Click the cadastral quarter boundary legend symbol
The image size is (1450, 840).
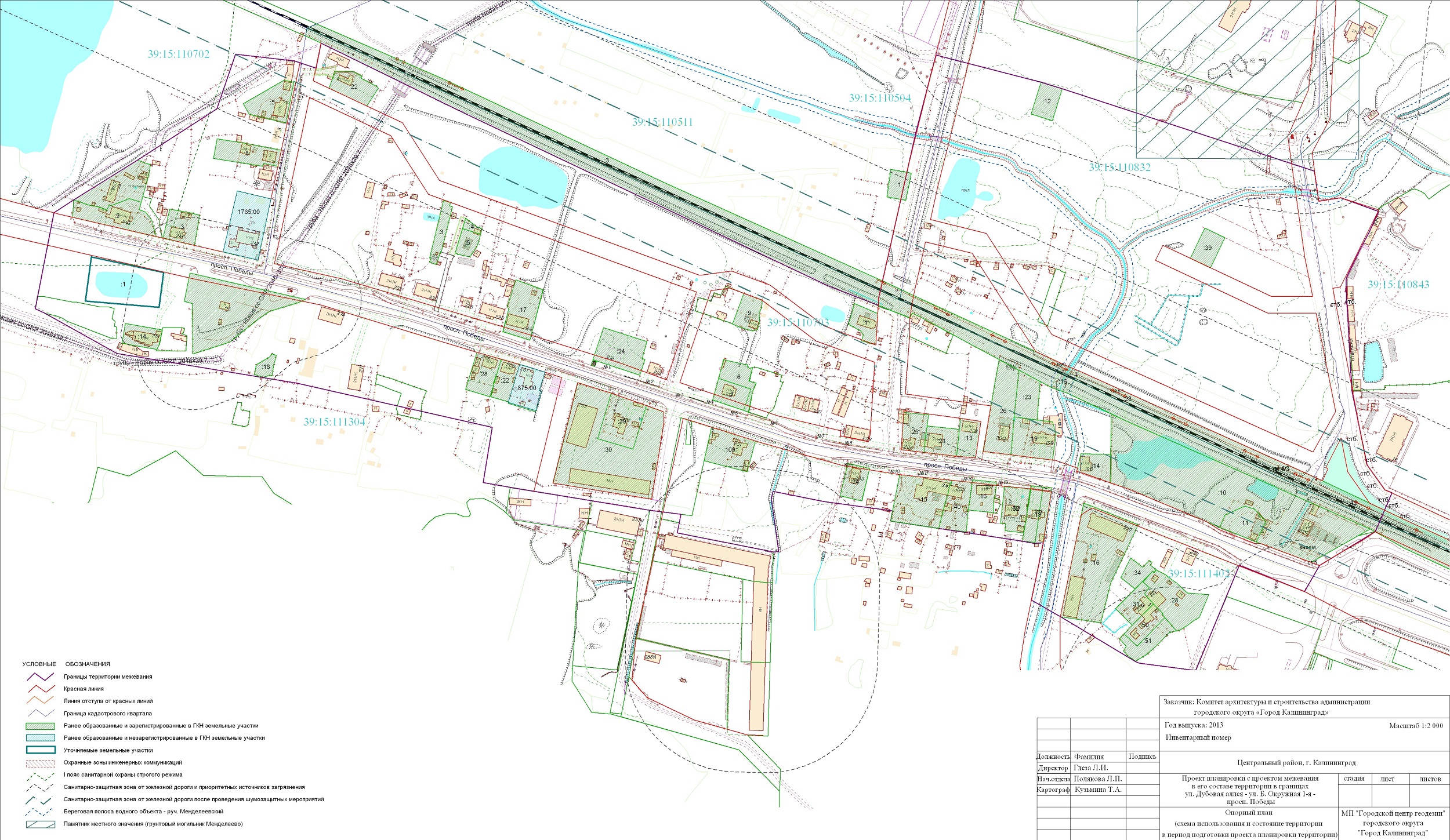tap(40, 714)
